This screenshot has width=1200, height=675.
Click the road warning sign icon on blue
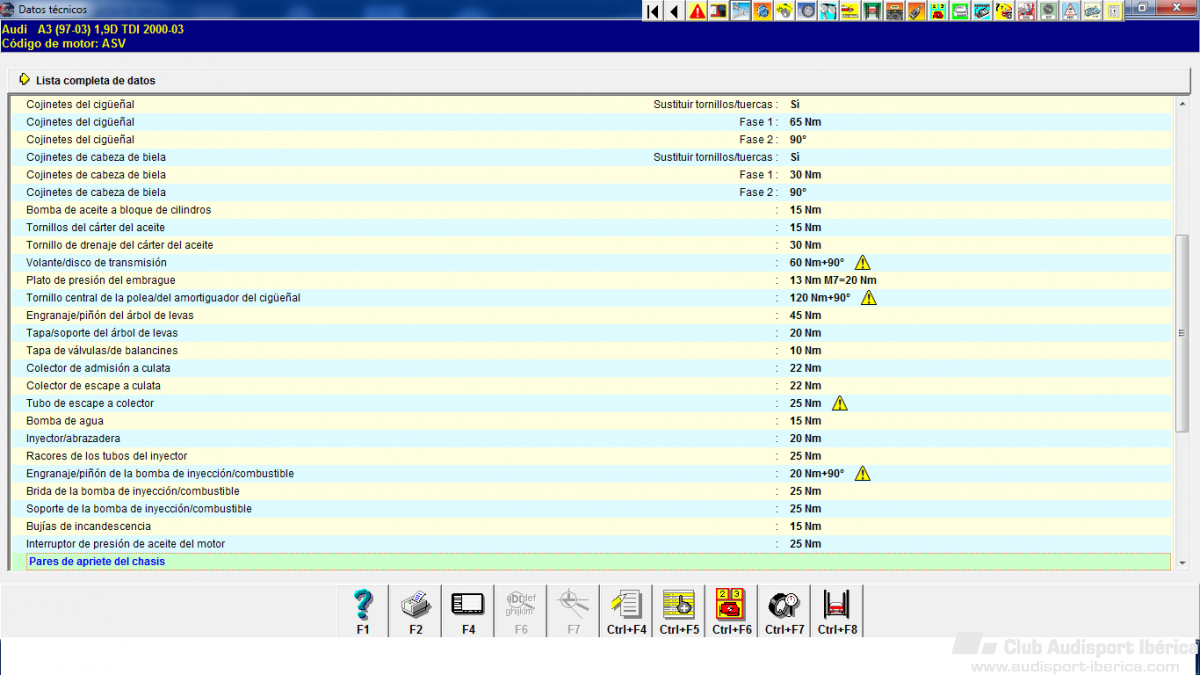point(1068,11)
